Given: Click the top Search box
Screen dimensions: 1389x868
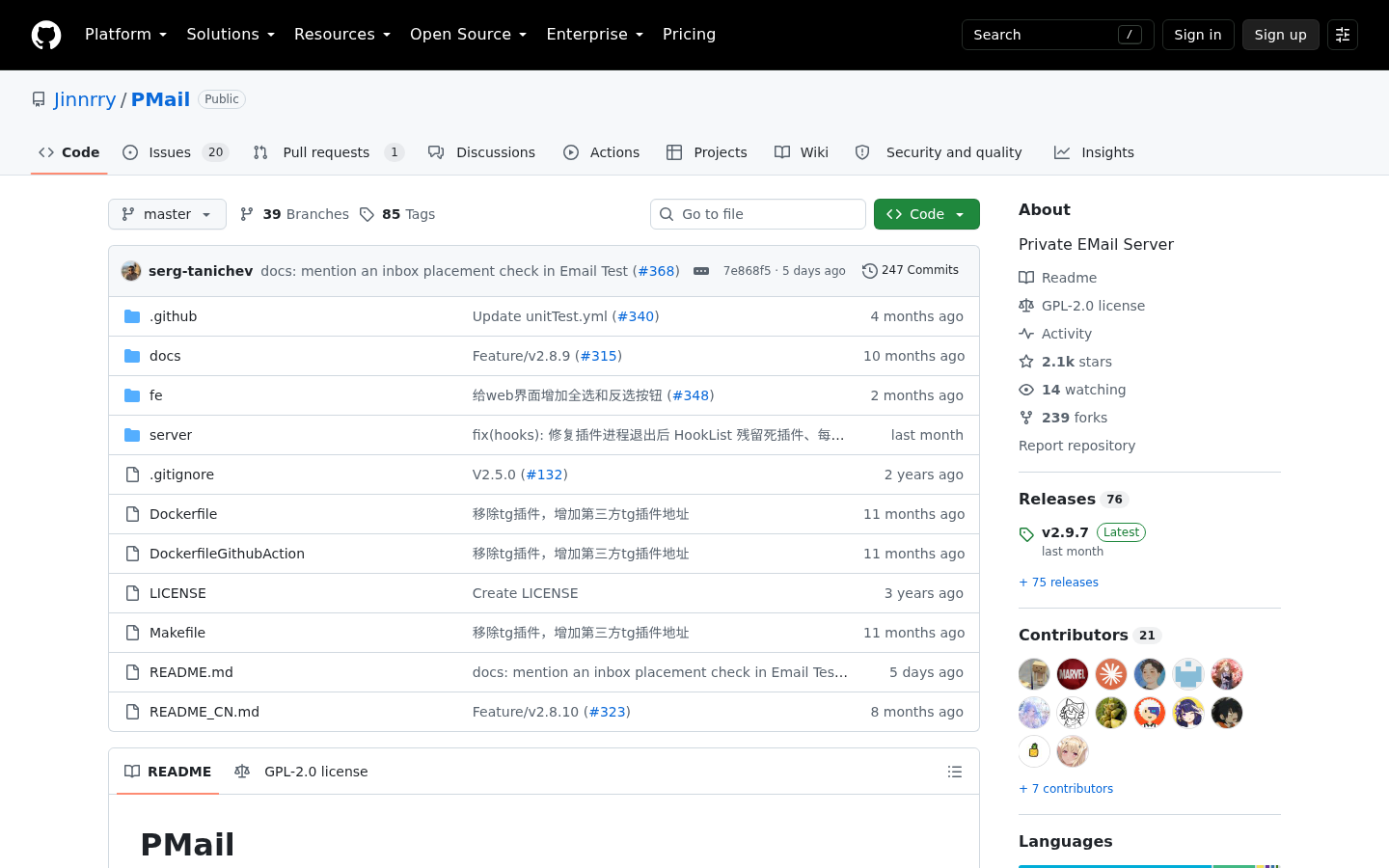Looking at the screenshot, I should [1057, 35].
